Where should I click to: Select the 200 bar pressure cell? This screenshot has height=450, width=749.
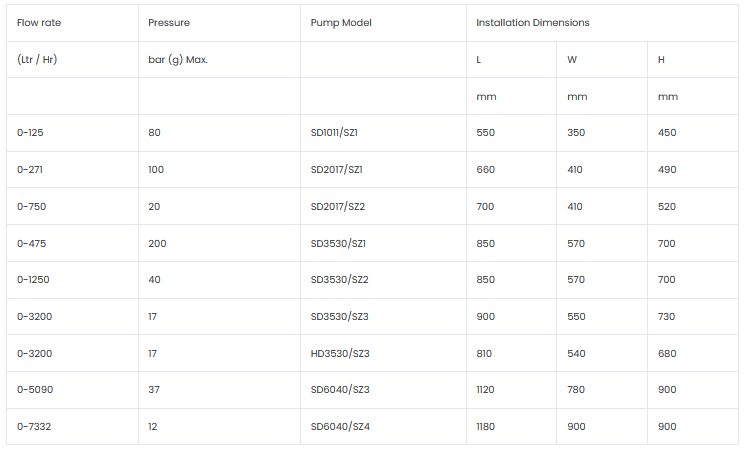click(157, 243)
